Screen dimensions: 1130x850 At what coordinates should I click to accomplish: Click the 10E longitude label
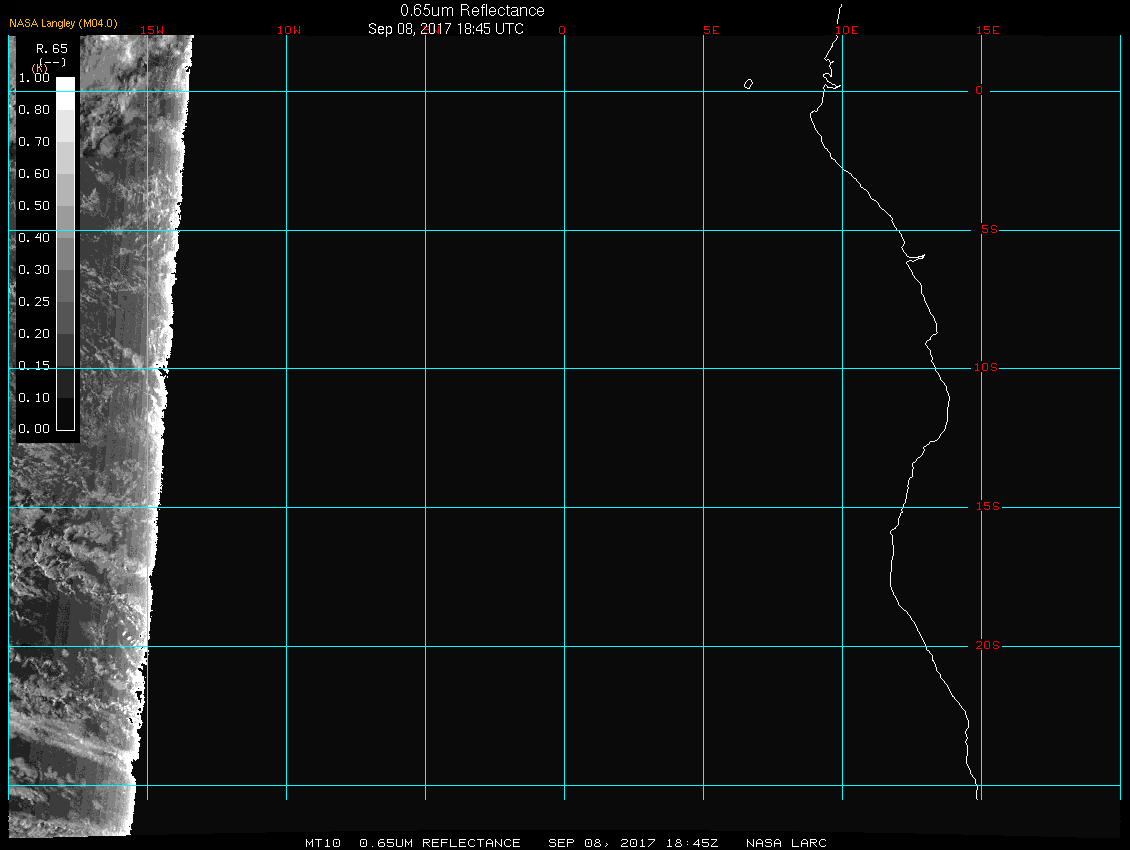click(x=846, y=30)
